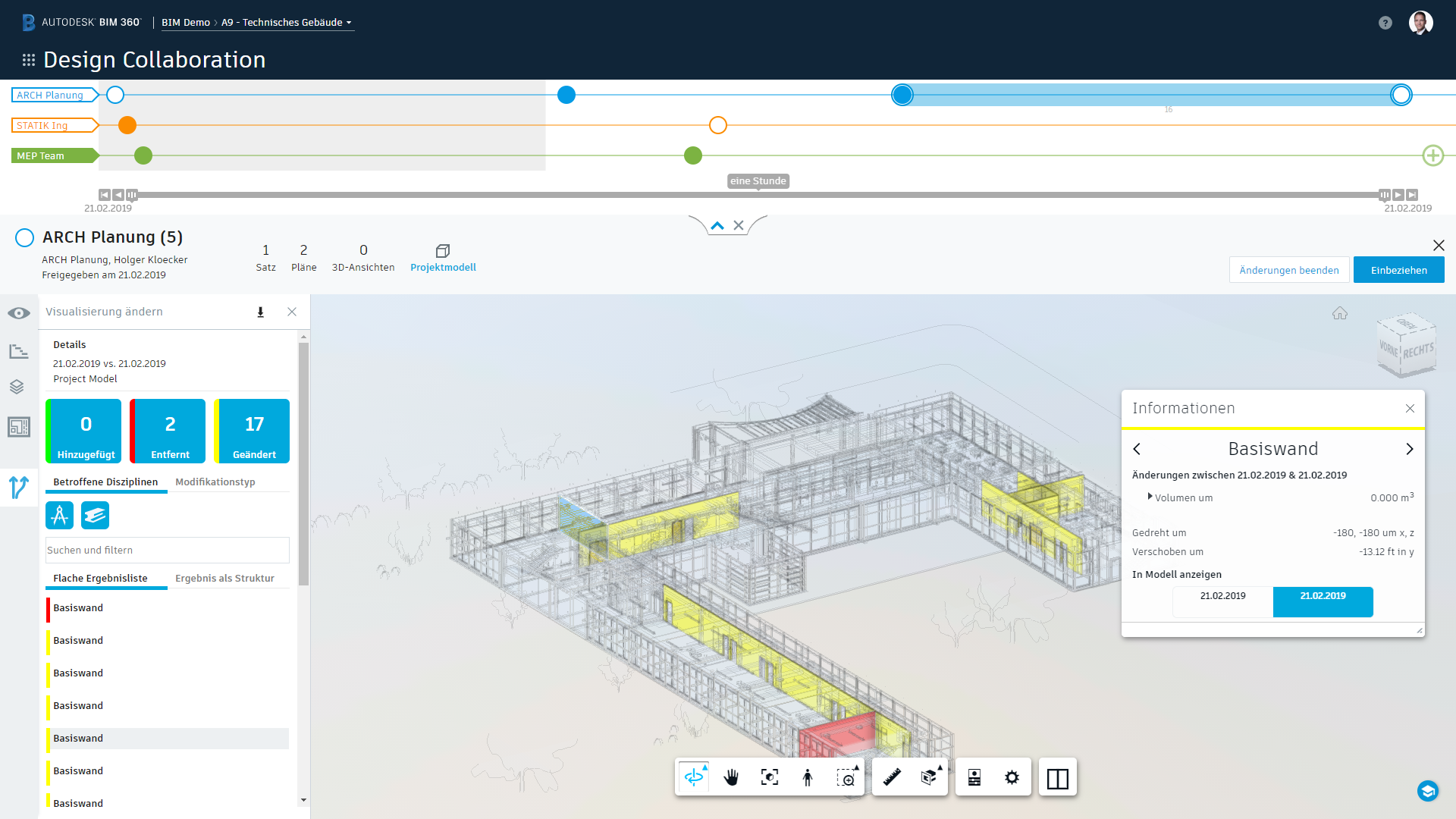Click the Einbeziehen button

click(x=1398, y=269)
